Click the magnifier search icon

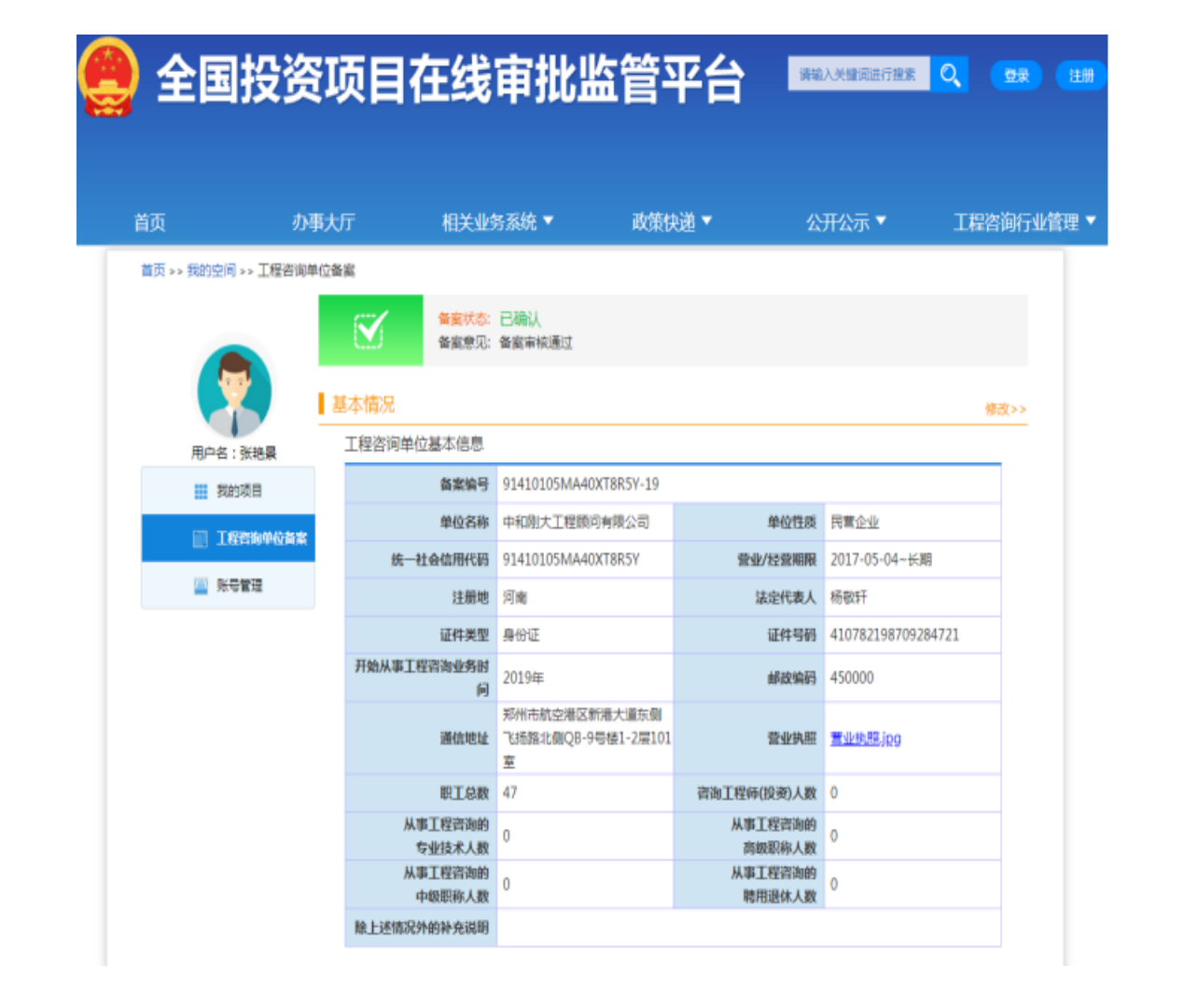pos(950,75)
